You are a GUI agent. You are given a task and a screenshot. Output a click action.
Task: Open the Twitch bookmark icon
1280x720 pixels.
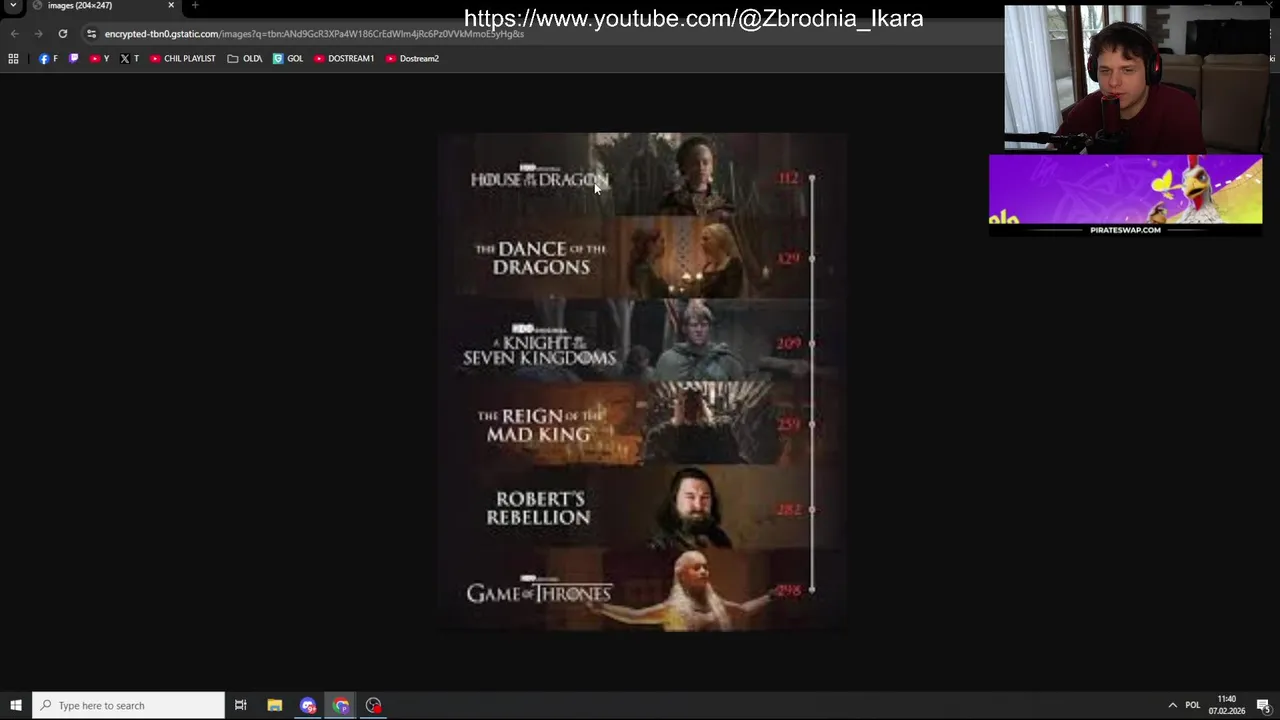(x=73, y=58)
